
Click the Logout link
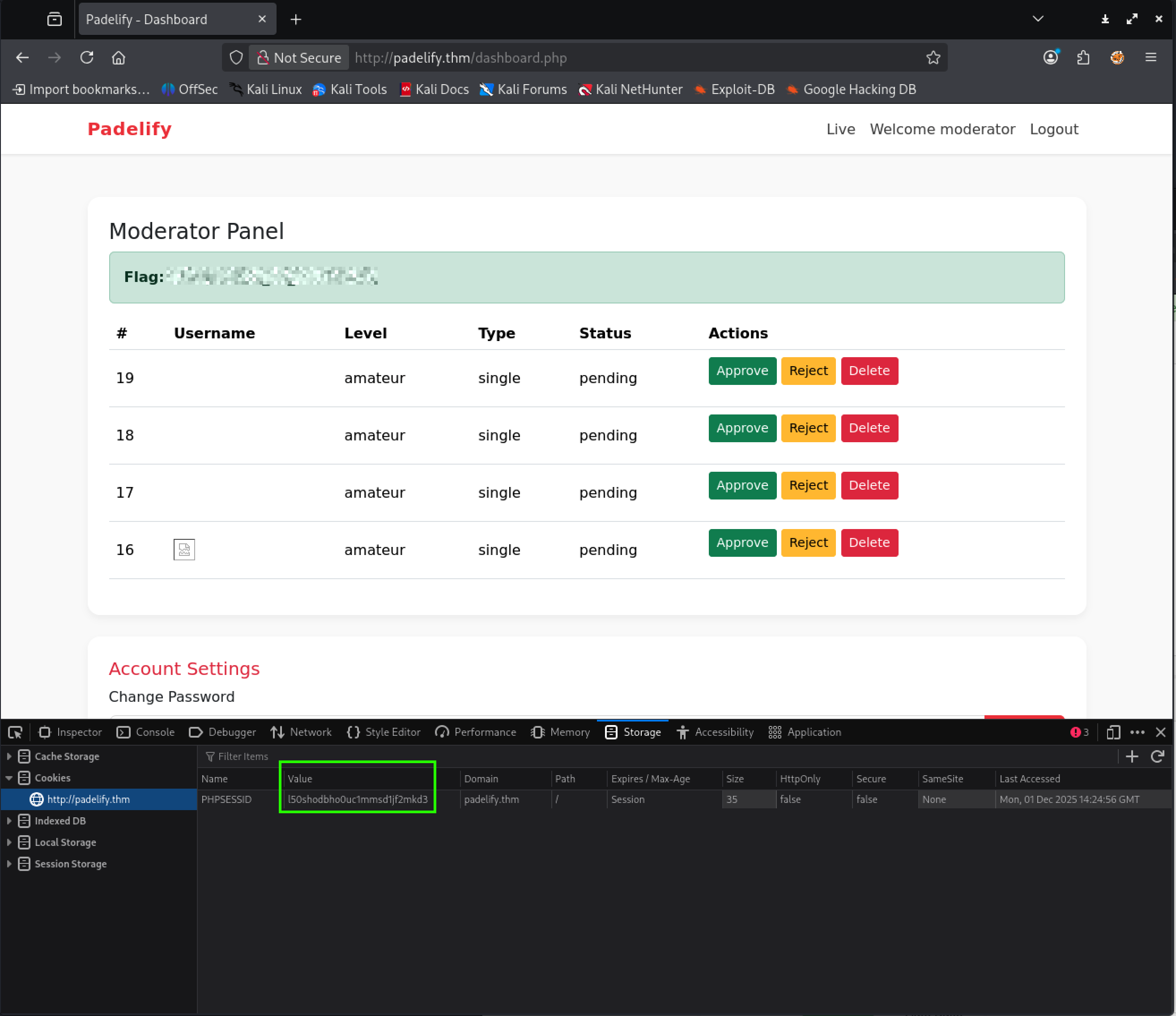[1053, 129]
